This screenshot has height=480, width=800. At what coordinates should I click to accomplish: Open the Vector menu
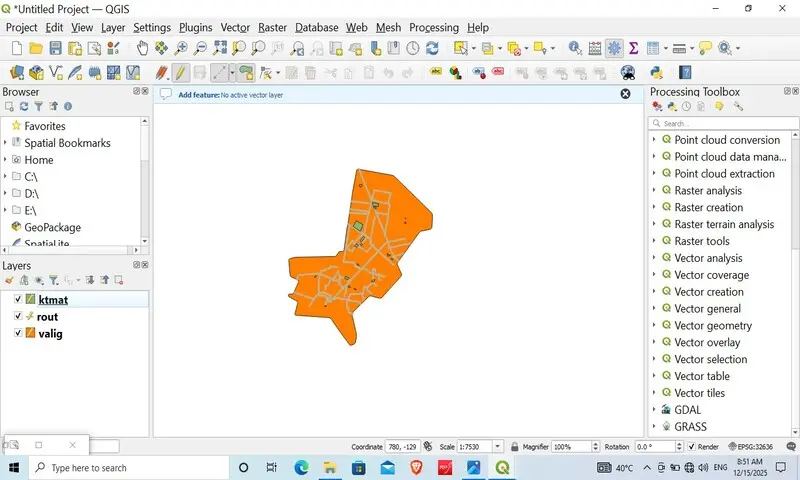(235, 28)
